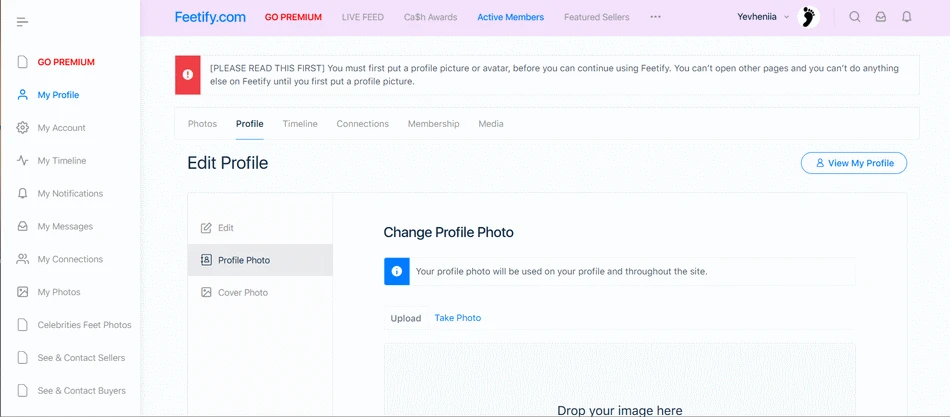Open the Membership profile tab
The width and height of the screenshot is (950, 417).
pos(433,124)
